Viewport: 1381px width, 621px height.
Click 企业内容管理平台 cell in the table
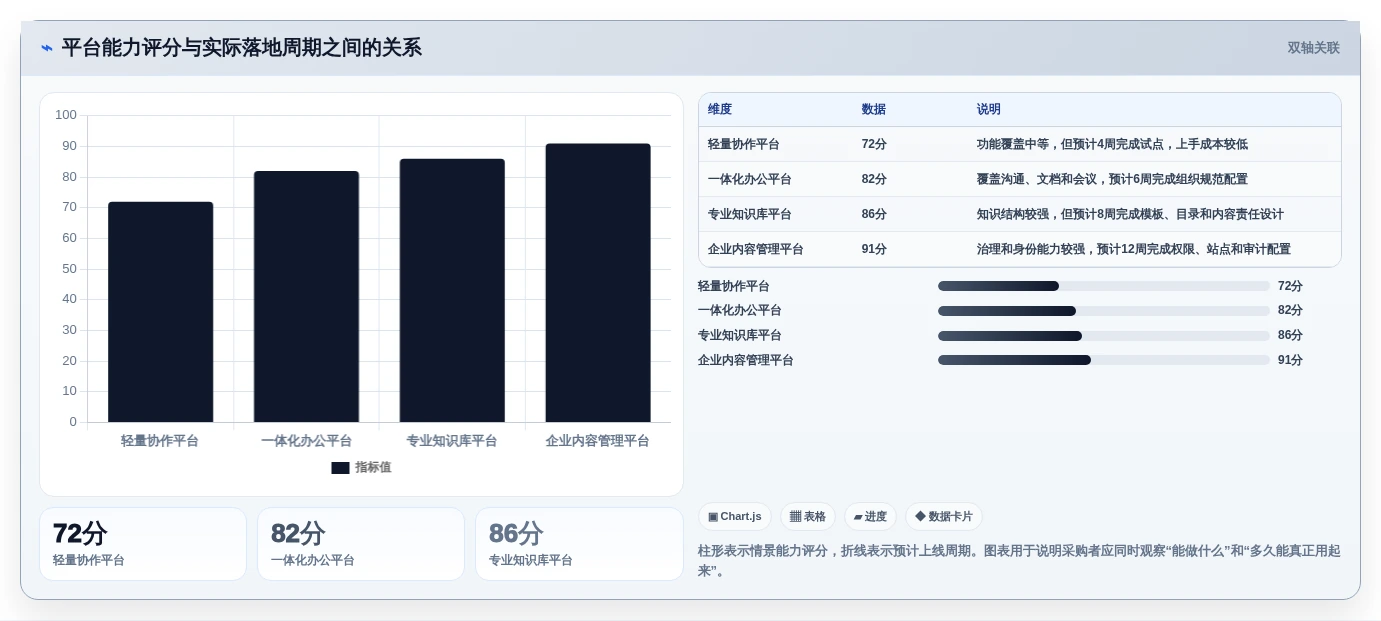756,249
